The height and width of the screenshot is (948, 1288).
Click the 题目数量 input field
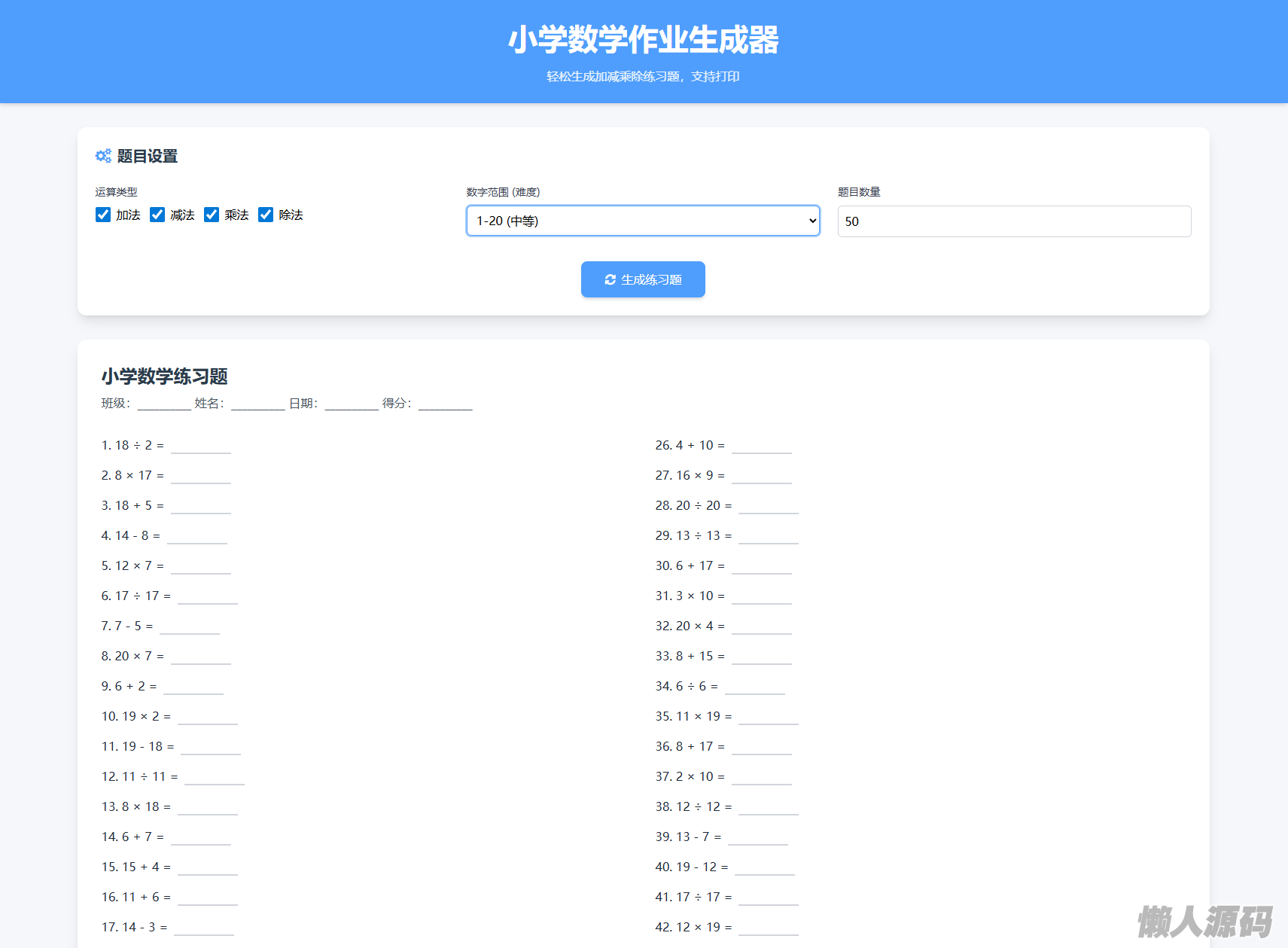pos(1013,221)
